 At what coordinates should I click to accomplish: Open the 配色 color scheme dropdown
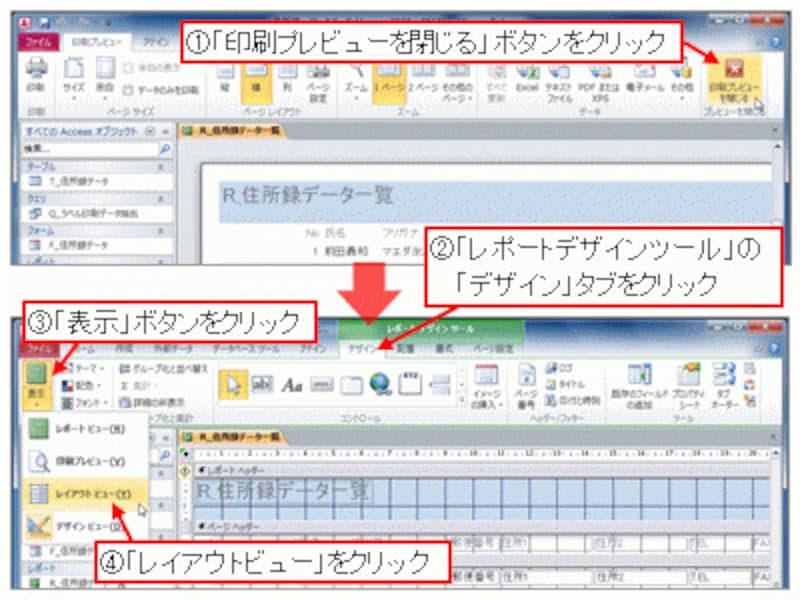pos(82,386)
